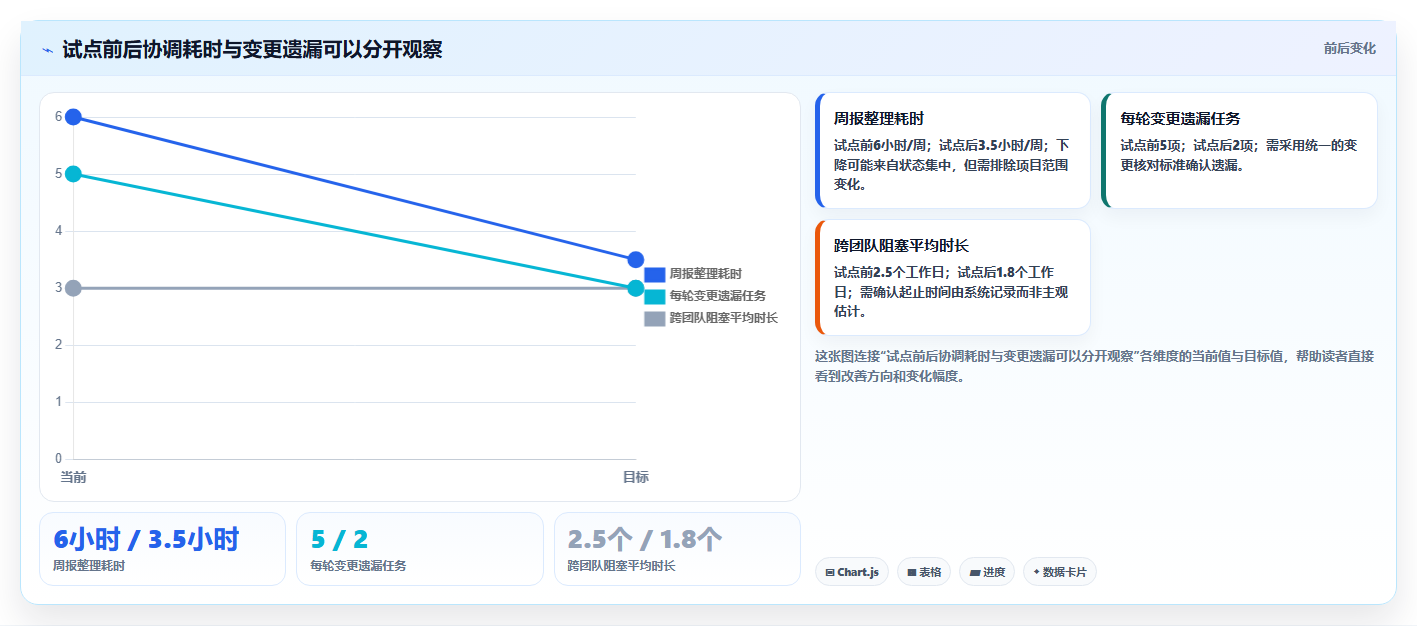This screenshot has height=626, width=1417.
Task: Click legend label 每轮变更遗漏任务
Action: [717, 296]
